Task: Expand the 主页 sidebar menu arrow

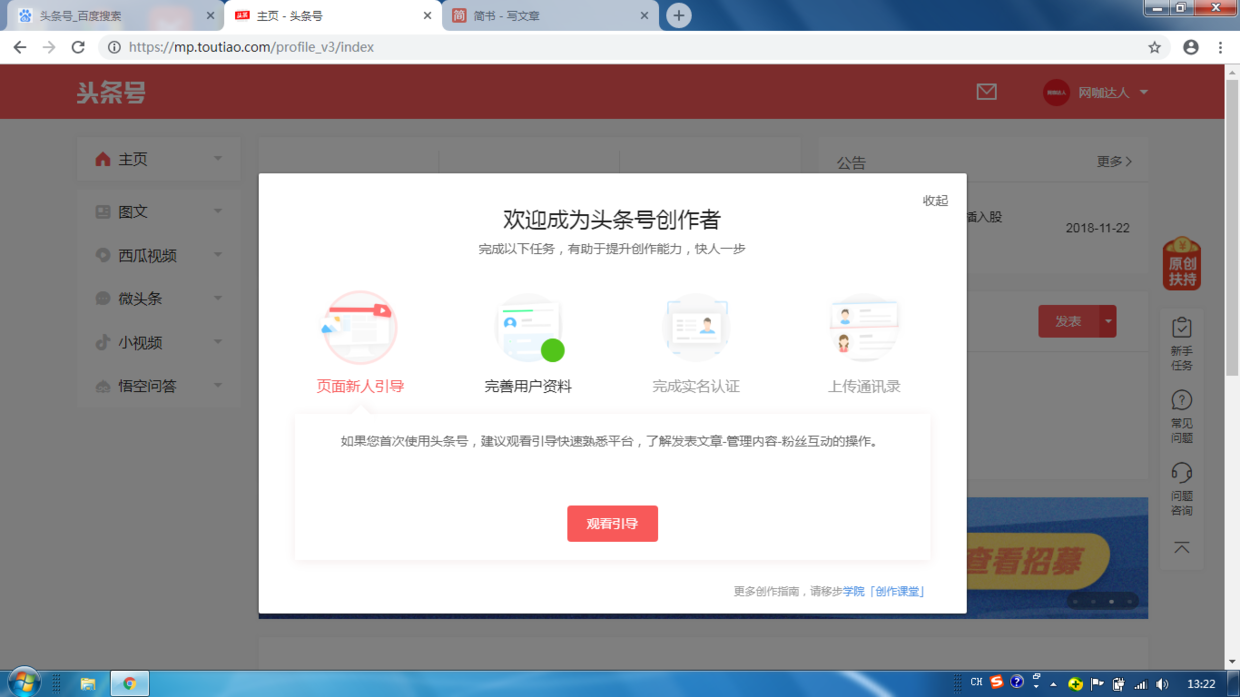Action: click(x=218, y=159)
